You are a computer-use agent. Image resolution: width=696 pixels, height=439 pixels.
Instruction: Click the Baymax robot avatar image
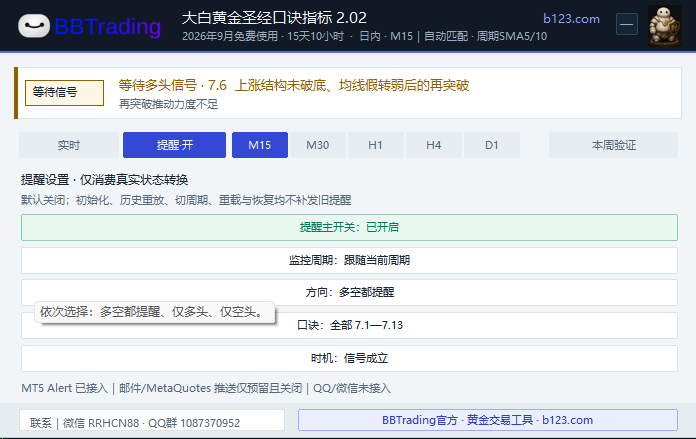[x=664, y=26]
